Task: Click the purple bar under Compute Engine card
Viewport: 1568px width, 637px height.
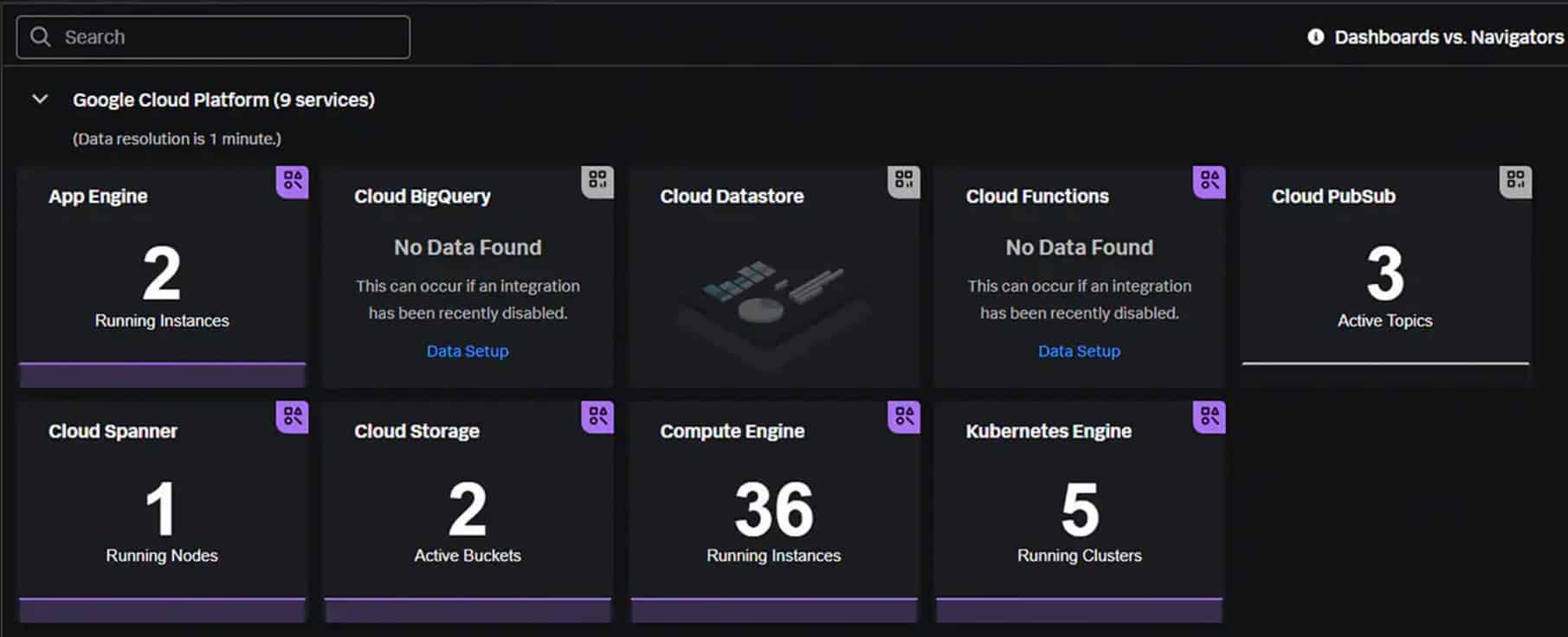Action: (x=774, y=609)
